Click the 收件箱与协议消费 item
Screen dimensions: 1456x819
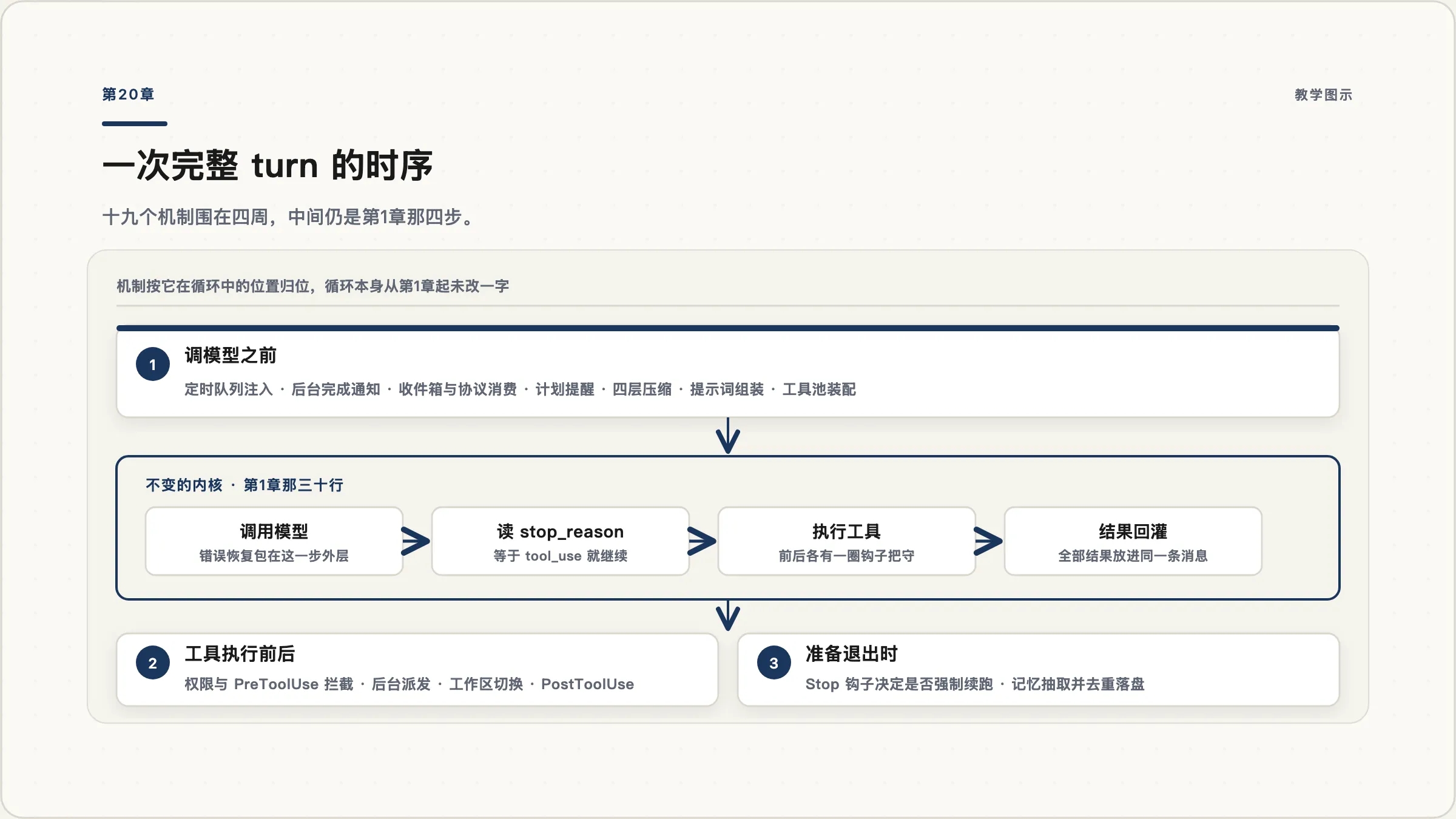point(458,389)
